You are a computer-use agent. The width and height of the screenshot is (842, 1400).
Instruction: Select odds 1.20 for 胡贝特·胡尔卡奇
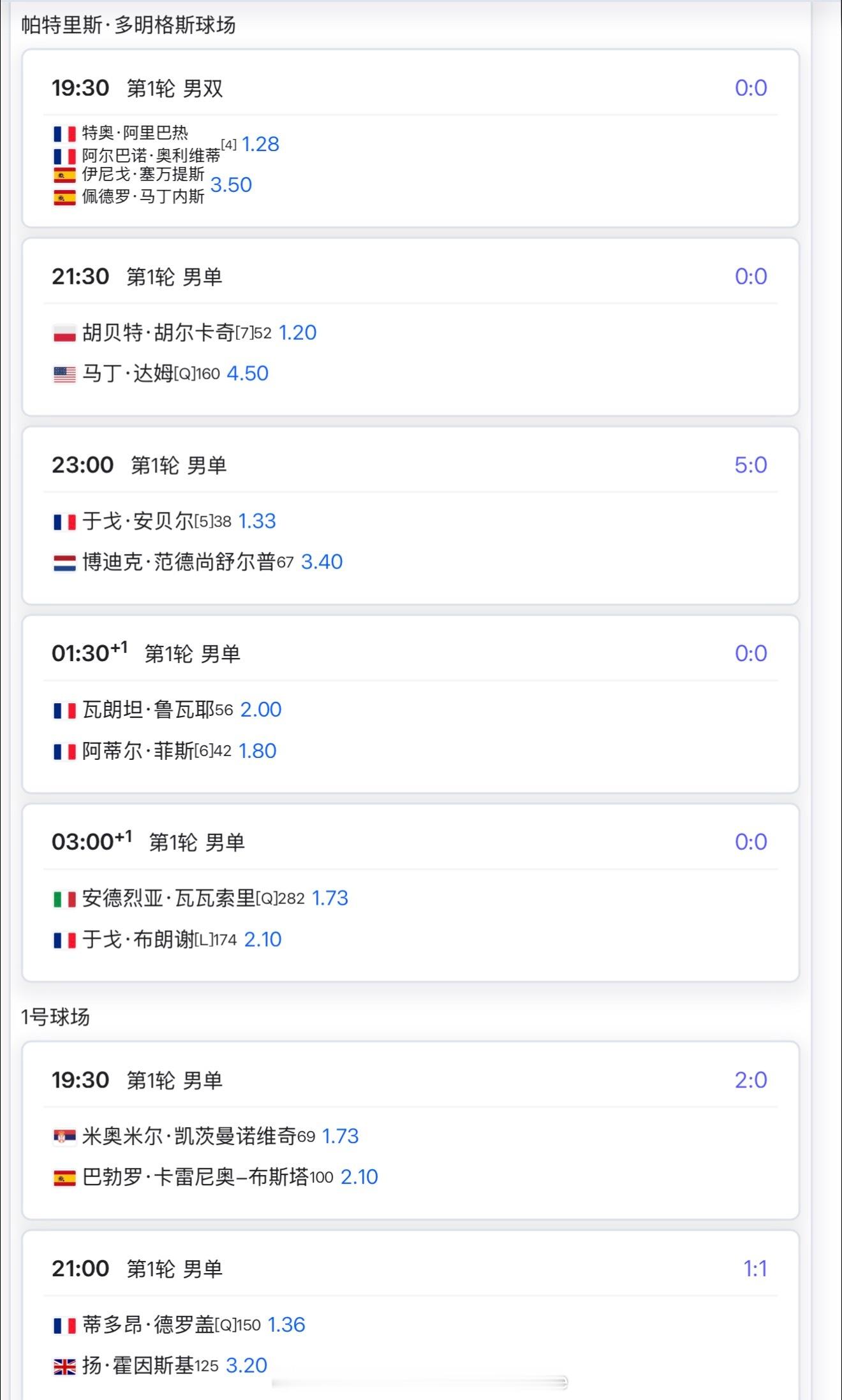pos(297,333)
